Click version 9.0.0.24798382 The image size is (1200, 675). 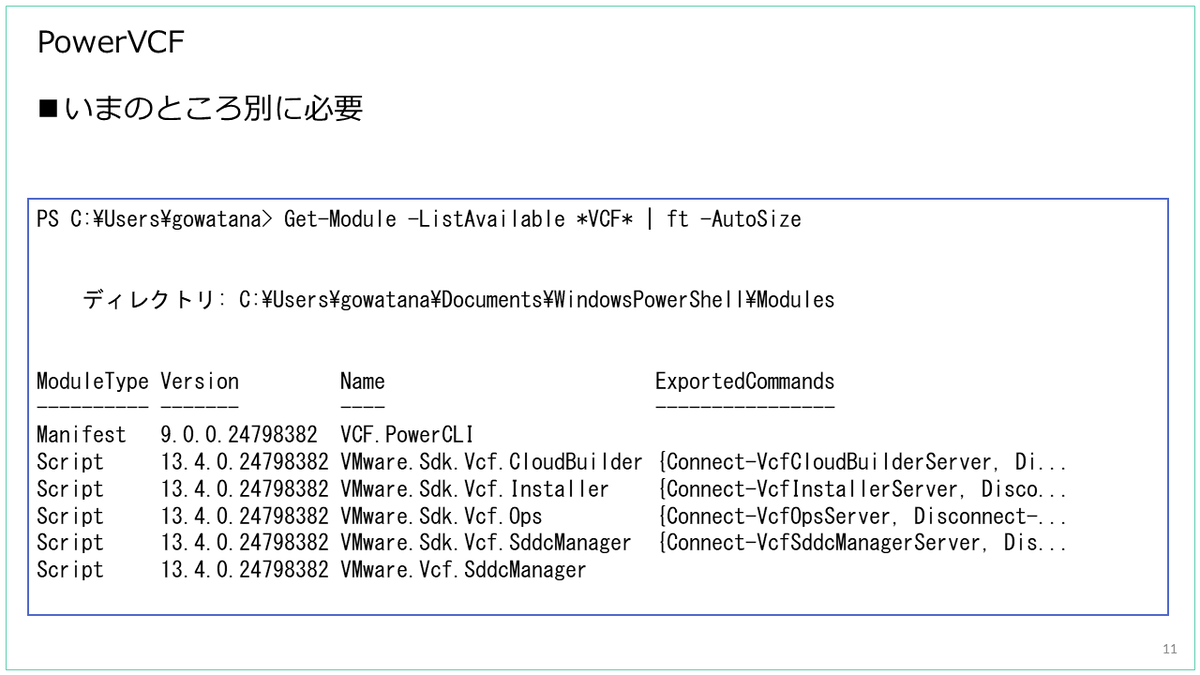pos(239,435)
